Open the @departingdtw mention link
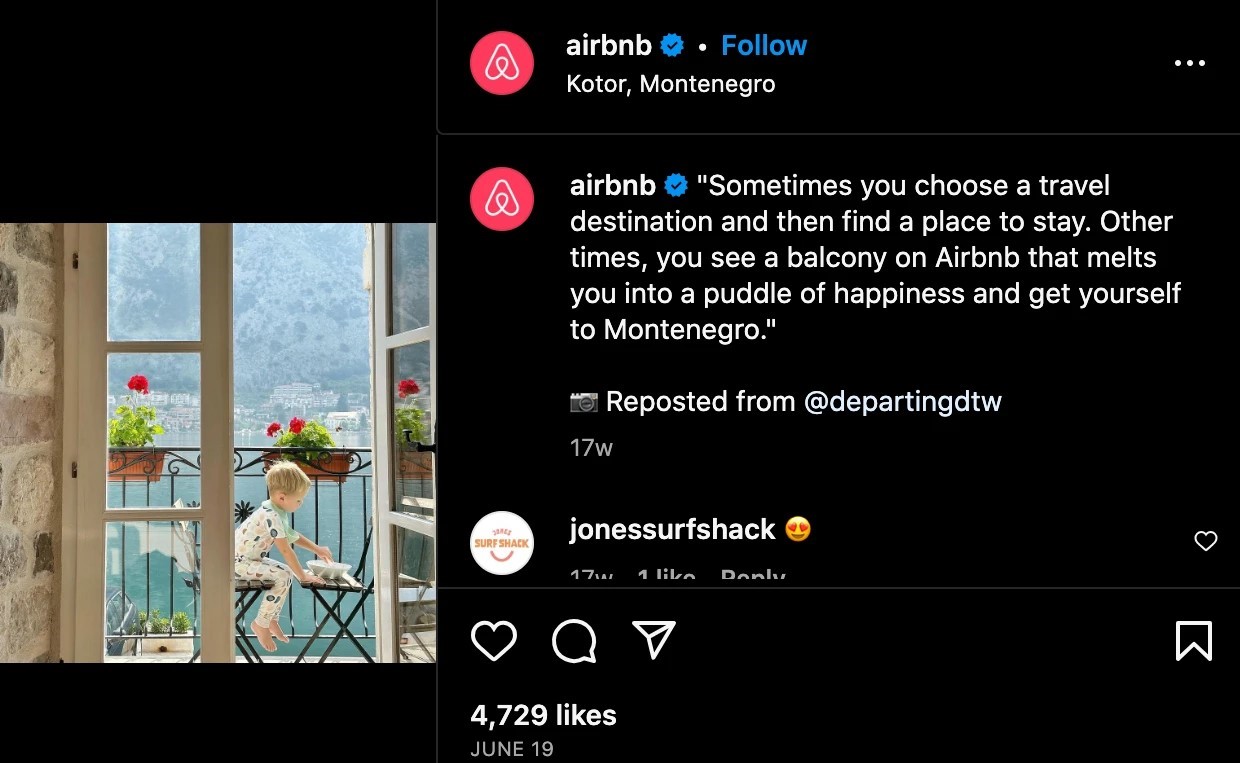1240x763 pixels. [903, 401]
